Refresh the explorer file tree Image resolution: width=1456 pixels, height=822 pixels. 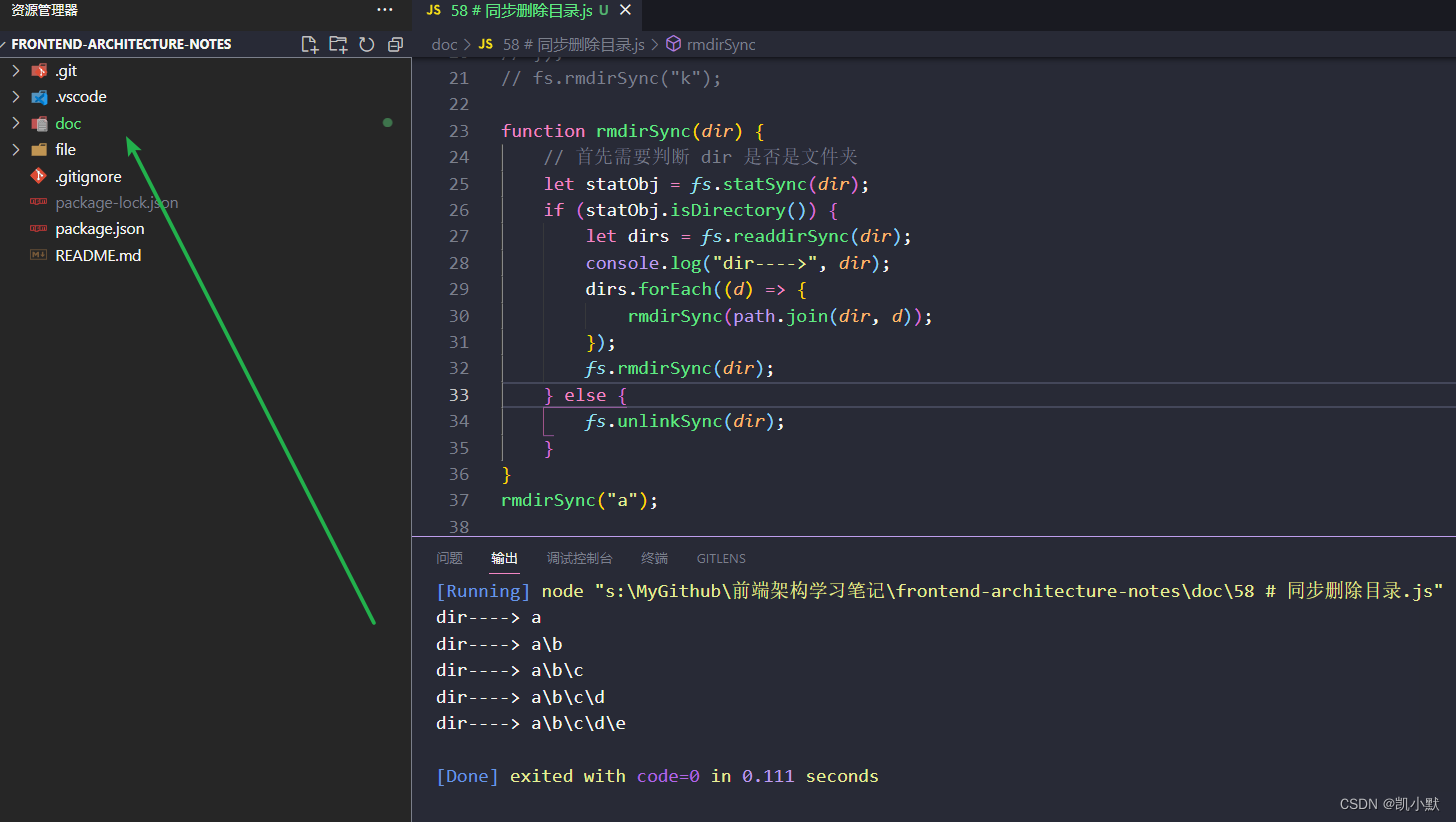click(x=367, y=44)
